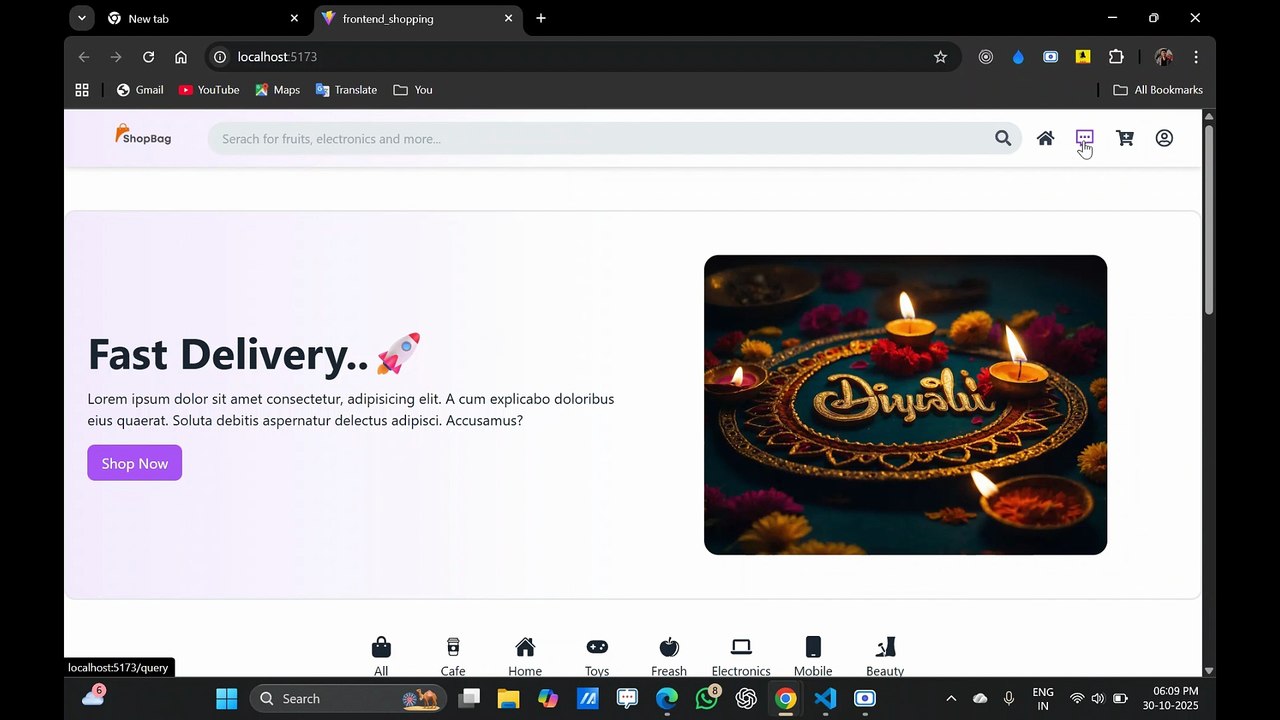Screen dimensions: 1280x720
Task: Open Microsoft Edge from taskbar
Action: tap(667, 698)
